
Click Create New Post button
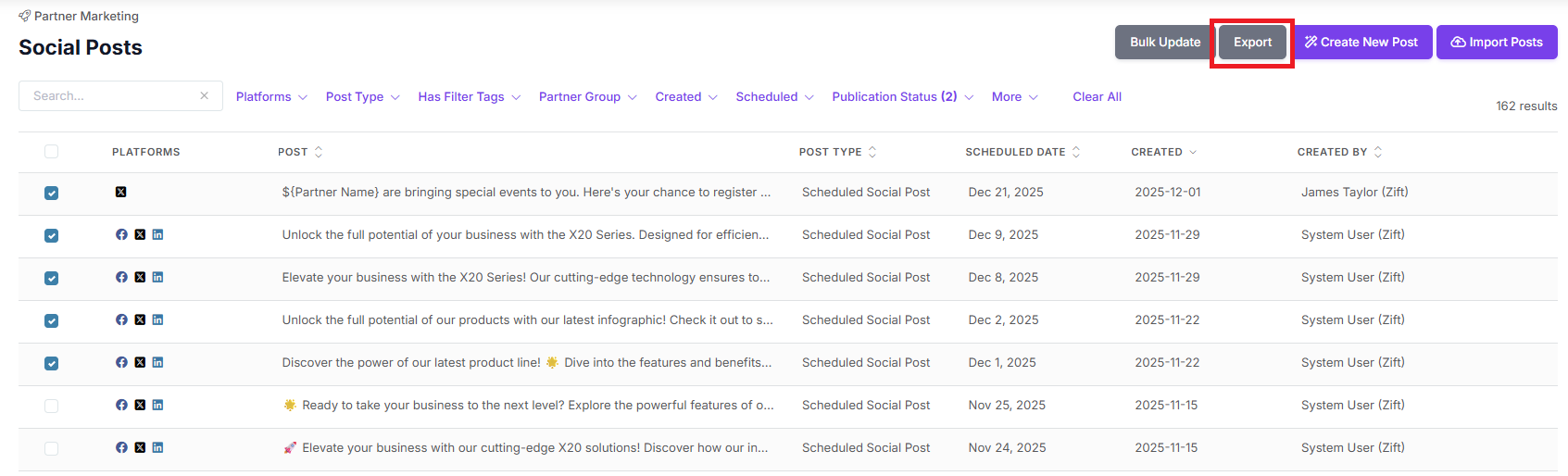tap(1361, 42)
